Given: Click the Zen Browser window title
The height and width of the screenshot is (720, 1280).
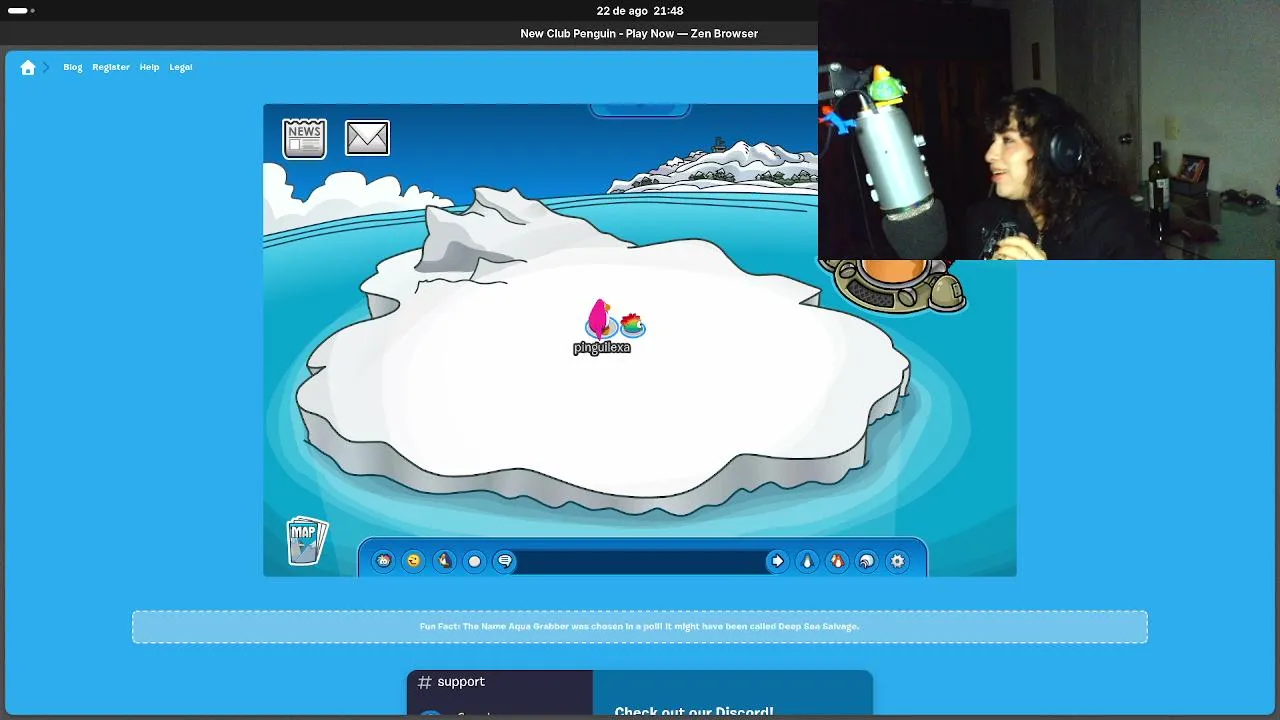Looking at the screenshot, I should pos(639,34).
